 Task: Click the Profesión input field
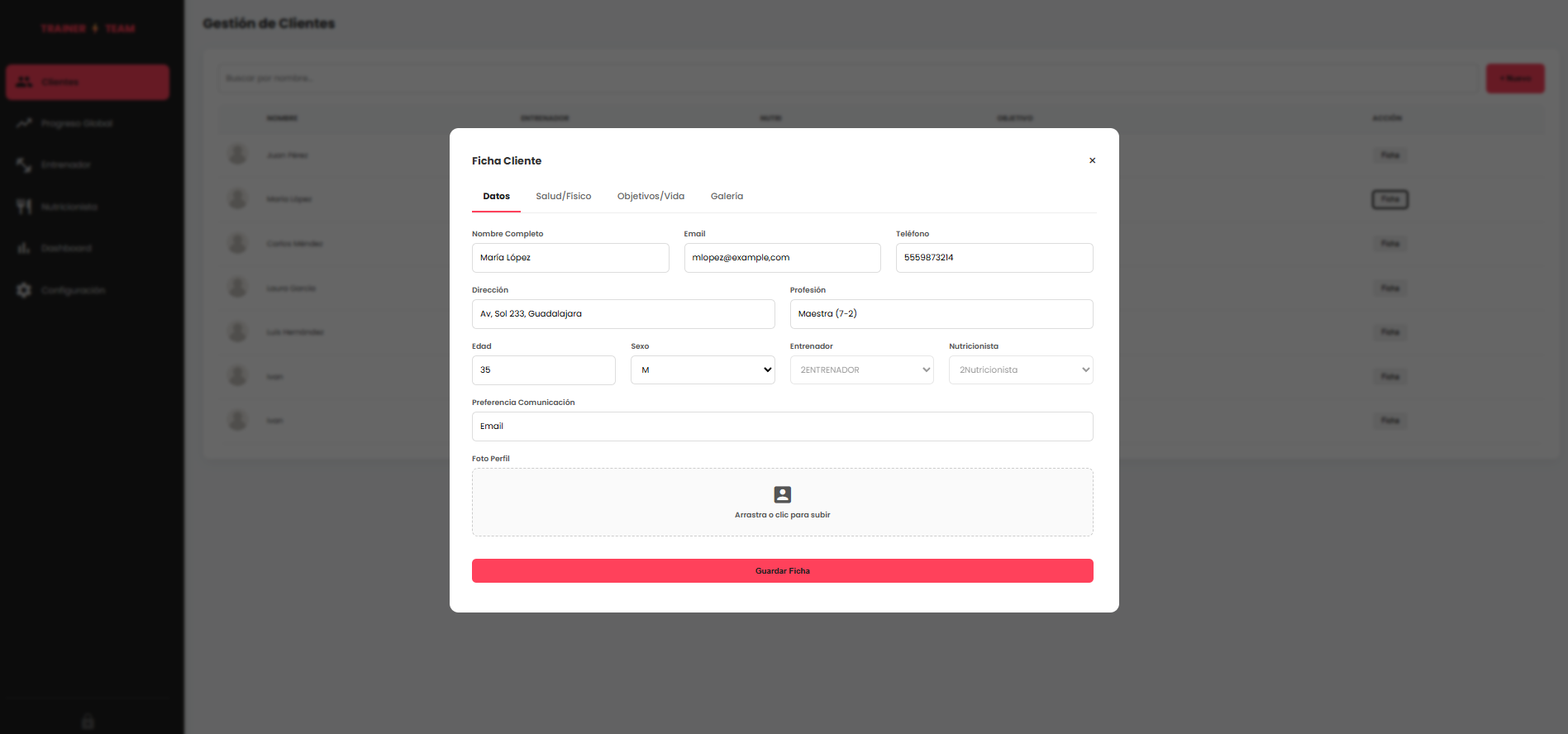(x=941, y=314)
